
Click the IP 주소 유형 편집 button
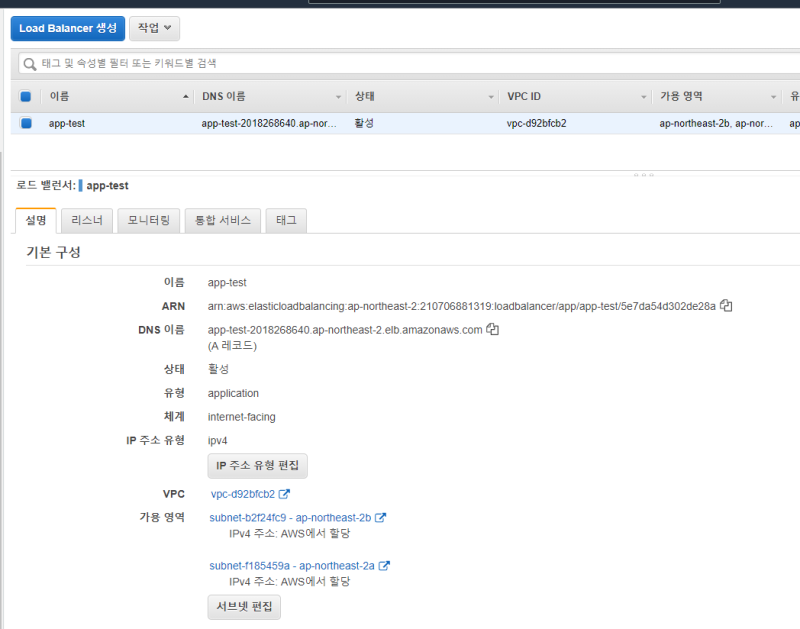[x=257, y=466]
